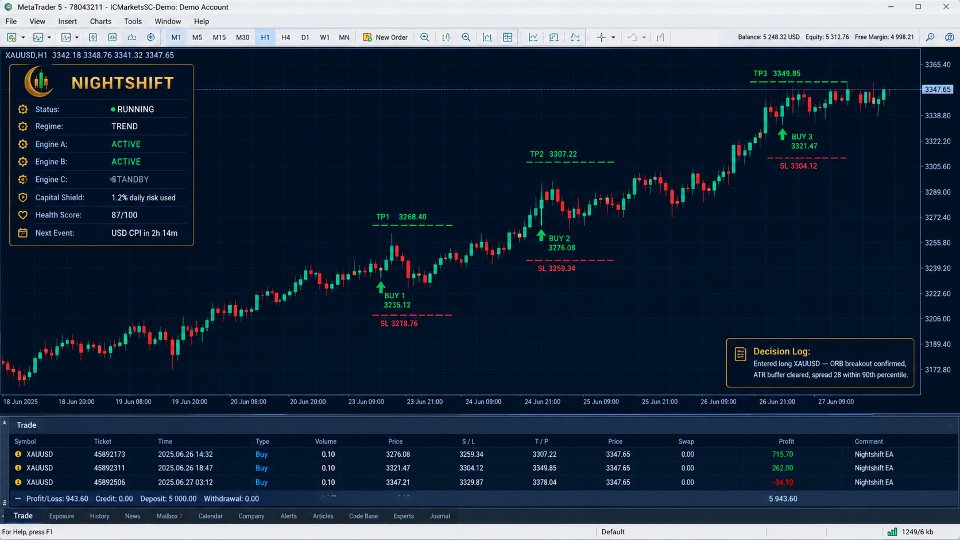Open the Window menu

coord(167,21)
